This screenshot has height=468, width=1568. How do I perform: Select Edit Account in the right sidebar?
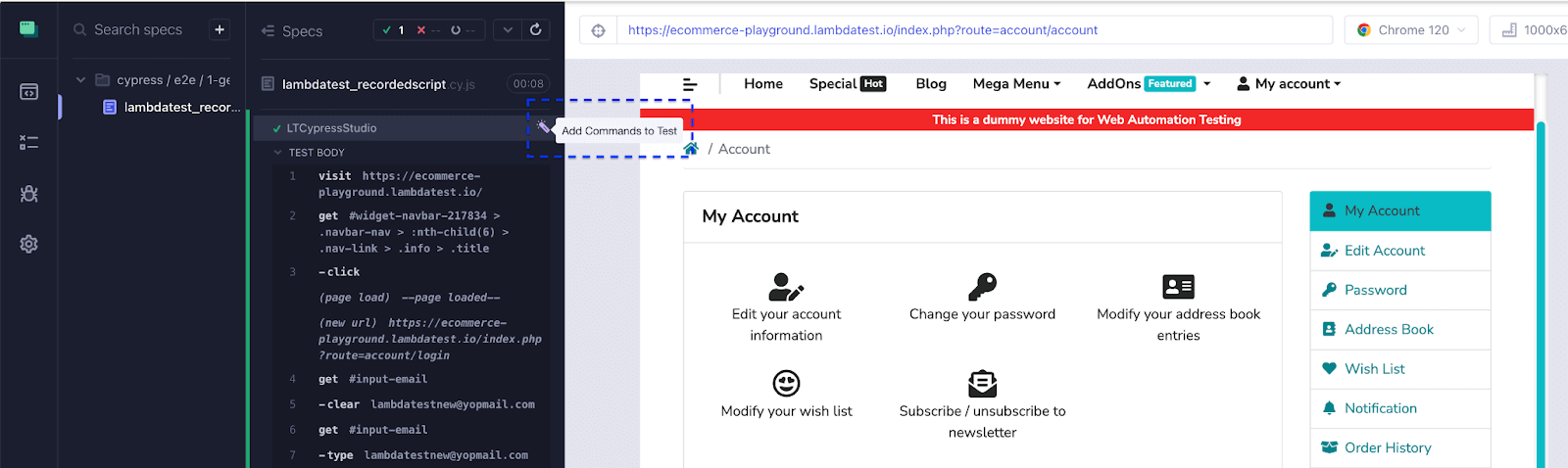[1399, 251]
